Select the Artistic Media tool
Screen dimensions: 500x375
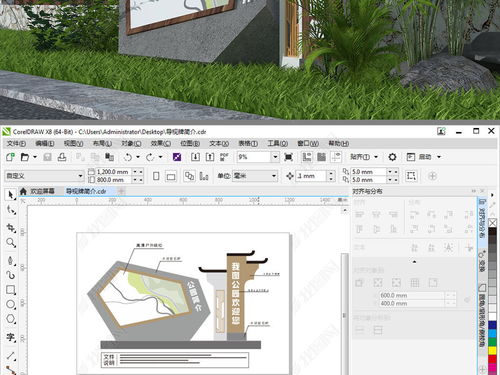[11, 275]
